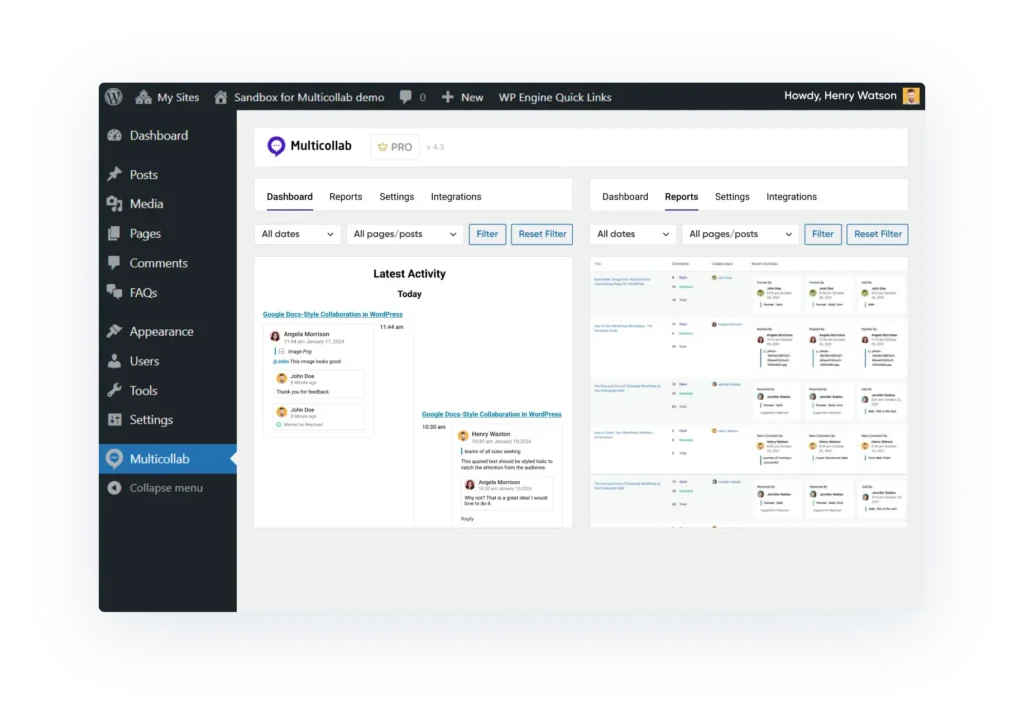Image resolution: width=1024 pixels, height=727 pixels.
Task: Expand All dates dropdown above Latest Activity
Action: [298, 234]
